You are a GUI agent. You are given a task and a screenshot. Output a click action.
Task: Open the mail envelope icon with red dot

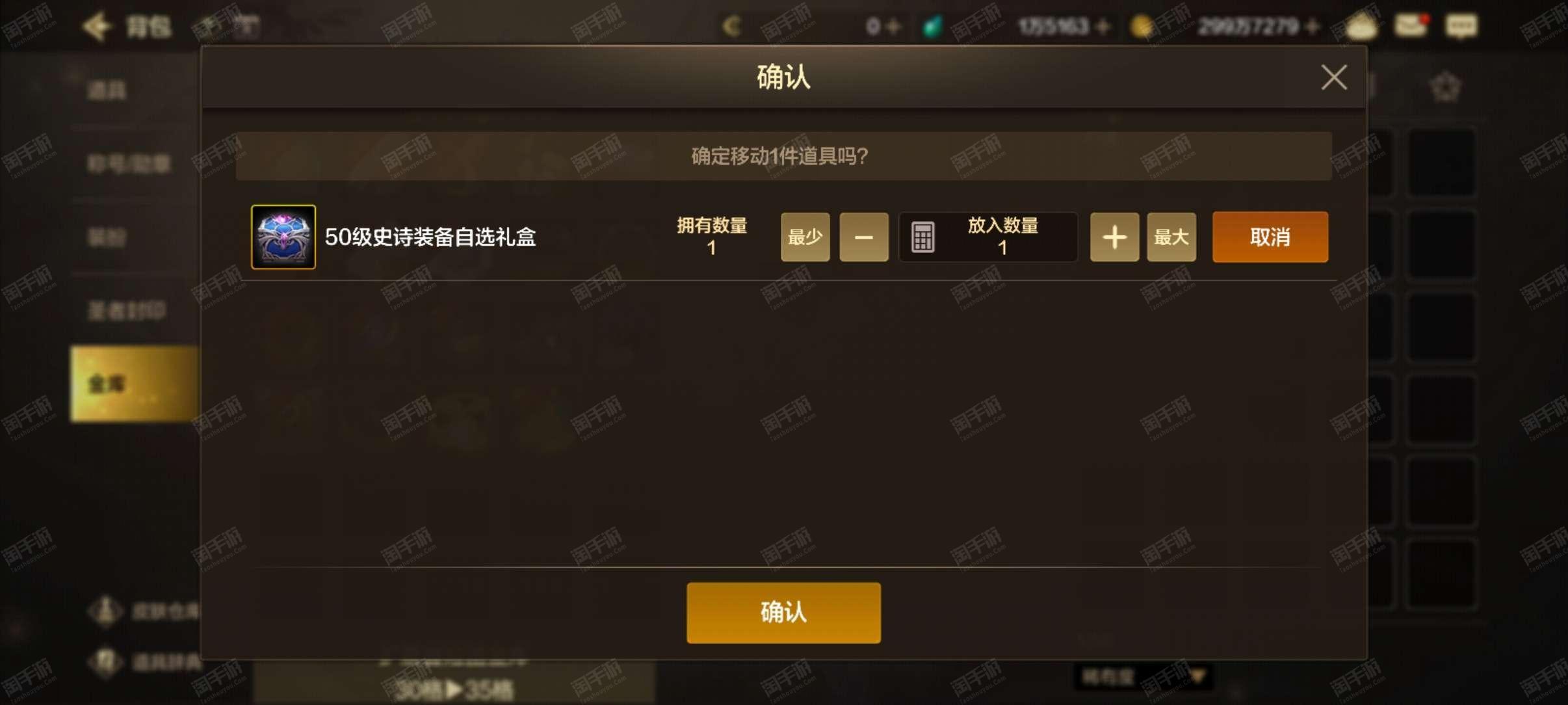pyautogui.click(x=1411, y=25)
